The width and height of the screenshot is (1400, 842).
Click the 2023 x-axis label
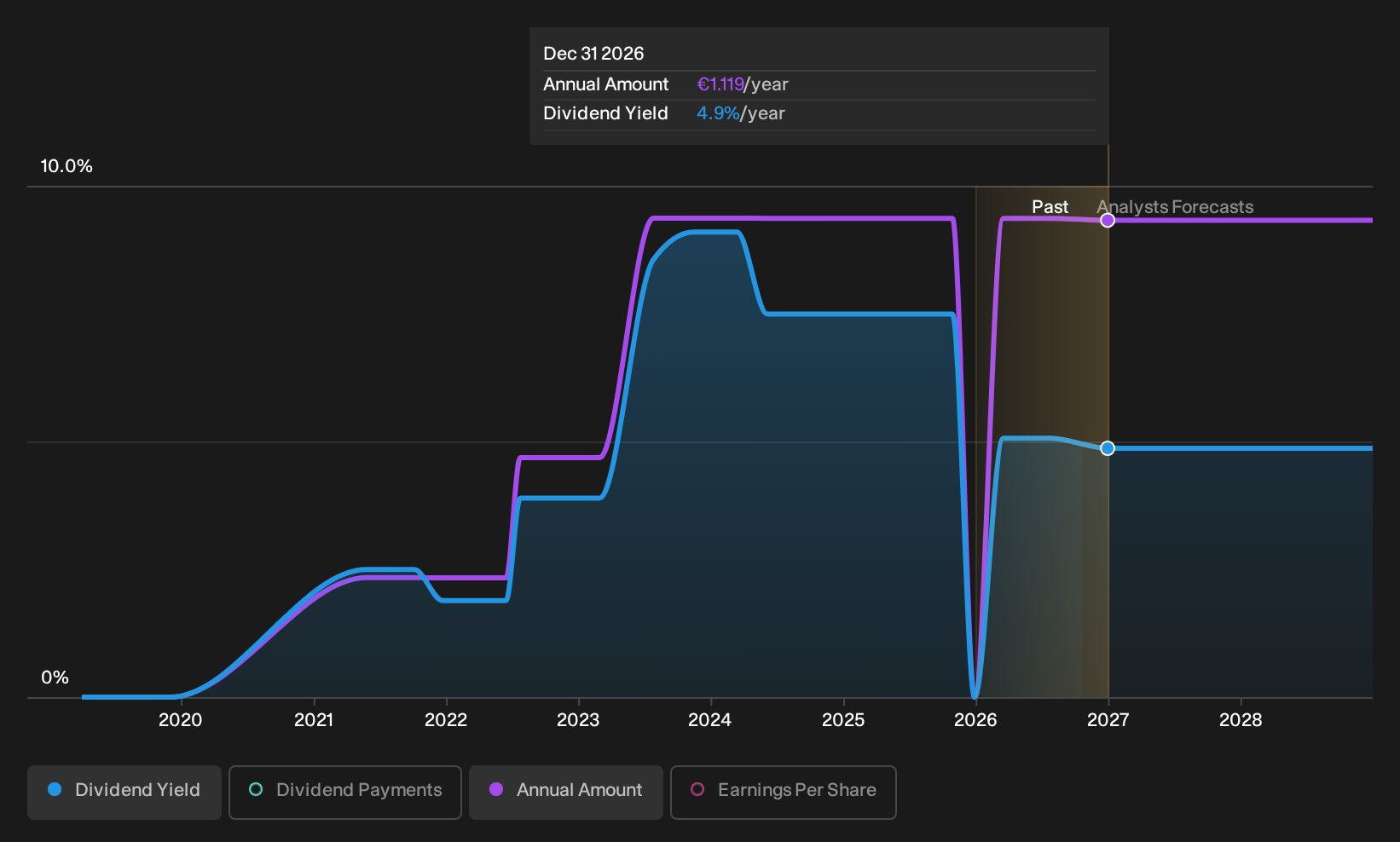[578, 720]
